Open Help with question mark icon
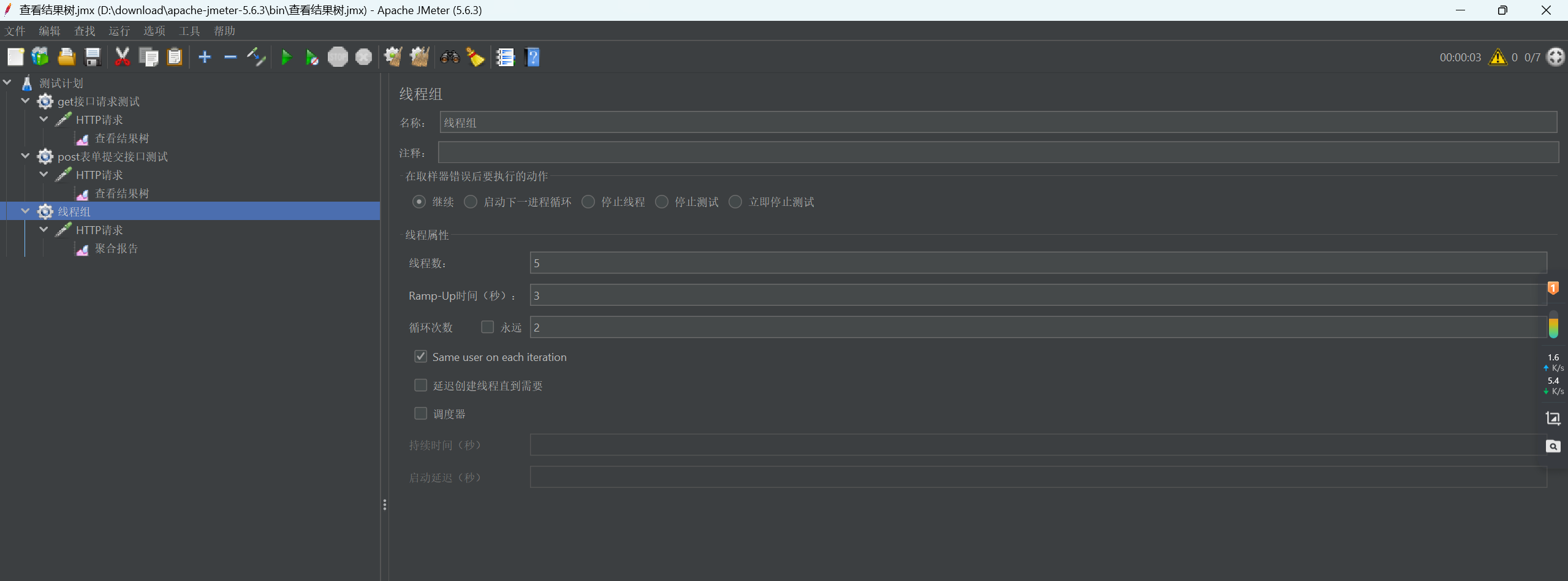 (x=532, y=57)
